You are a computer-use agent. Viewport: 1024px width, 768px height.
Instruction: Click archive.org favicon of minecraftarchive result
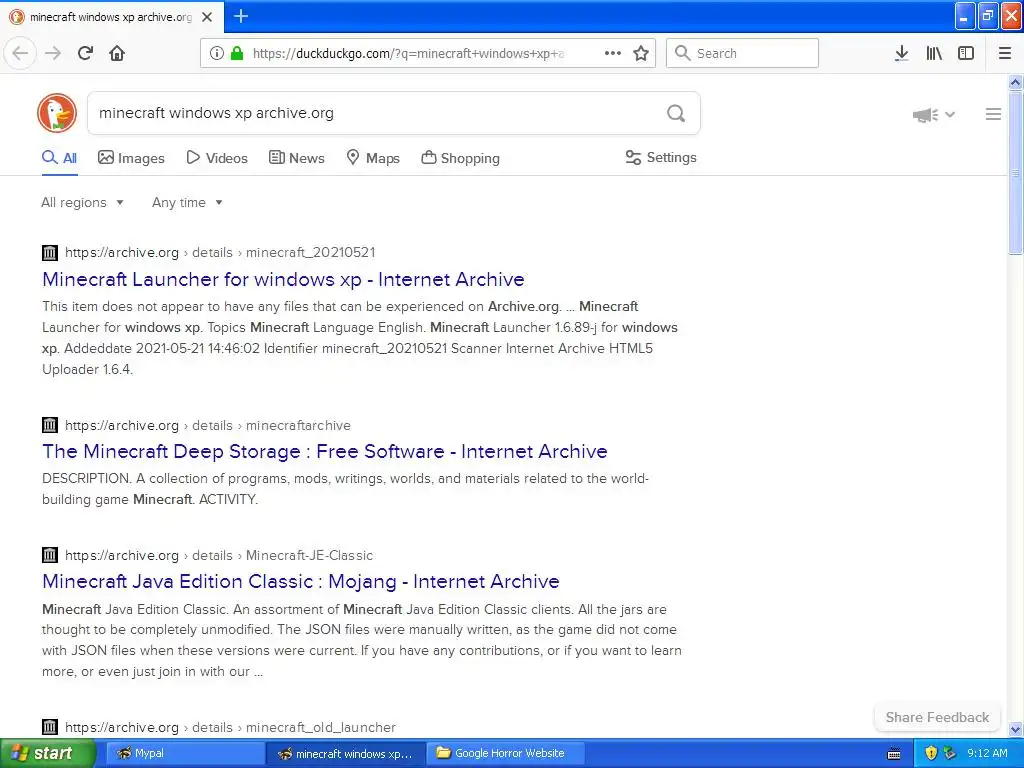pos(50,425)
